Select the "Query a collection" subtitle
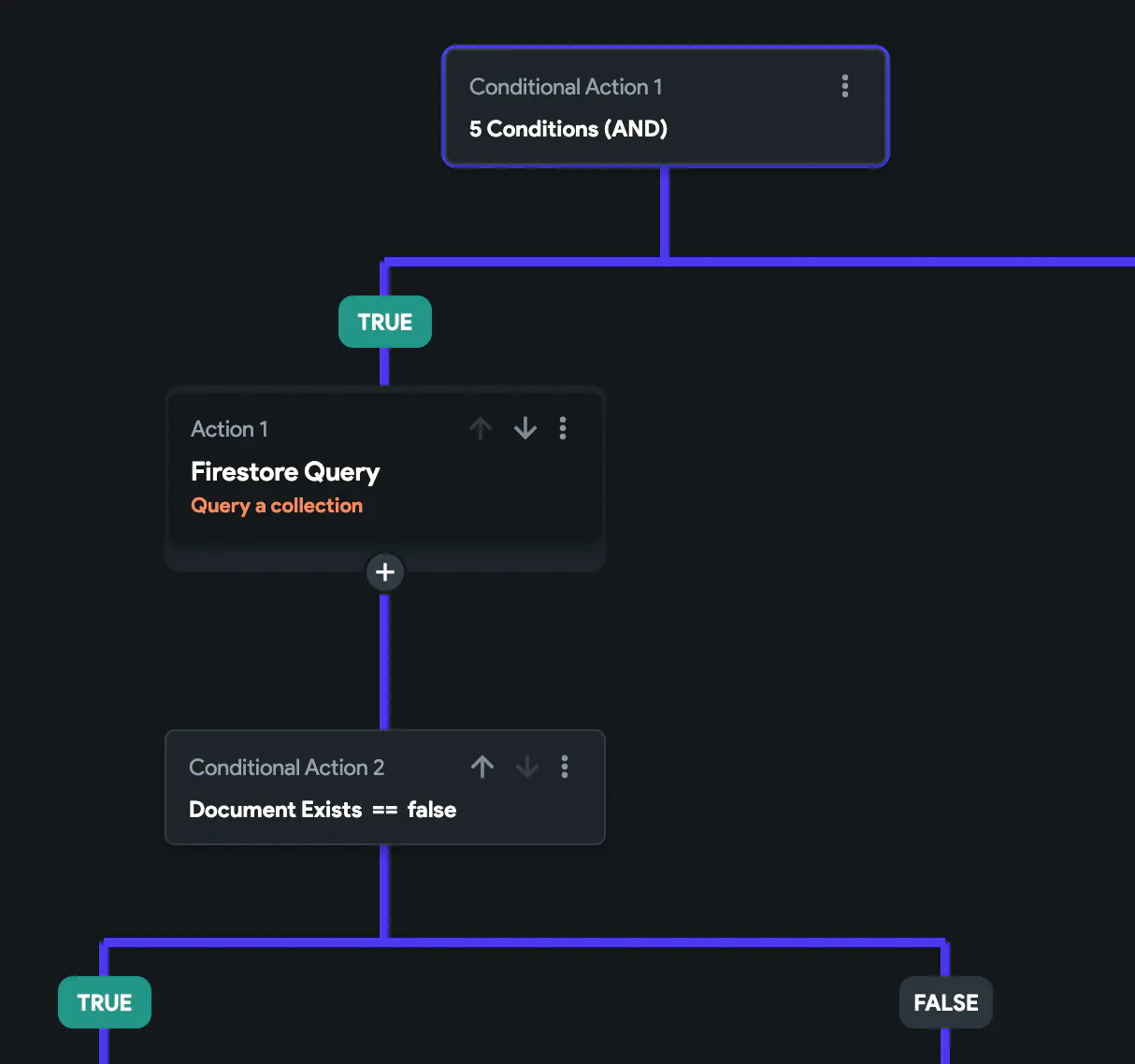Viewport: 1135px width, 1064px height. (x=277, y=506)
